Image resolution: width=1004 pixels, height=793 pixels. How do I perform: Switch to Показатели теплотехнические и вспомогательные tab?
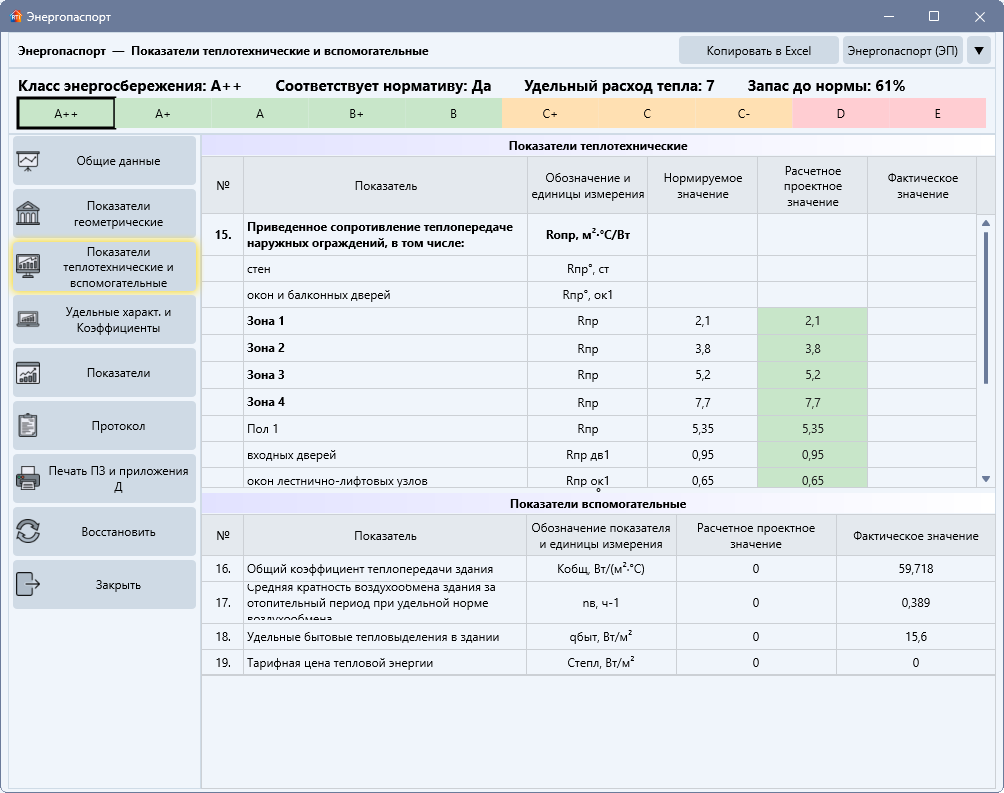click(105, 266)
